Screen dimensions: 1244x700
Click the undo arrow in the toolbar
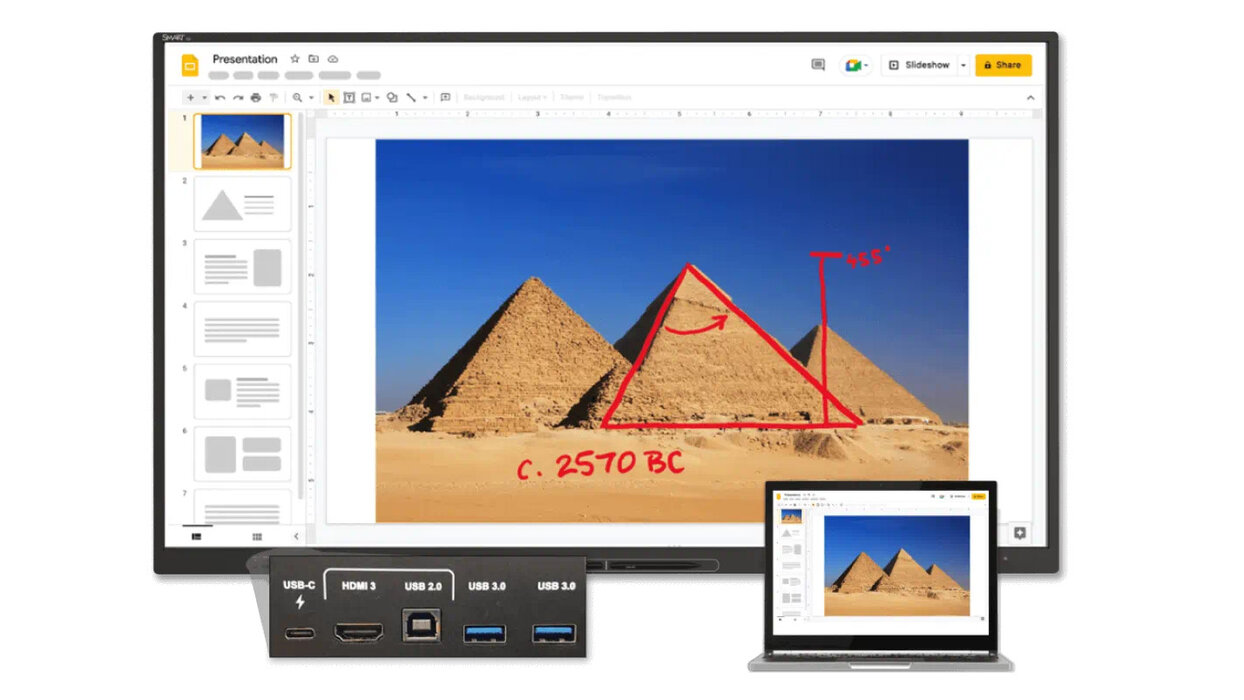click(x=220, y=98)
